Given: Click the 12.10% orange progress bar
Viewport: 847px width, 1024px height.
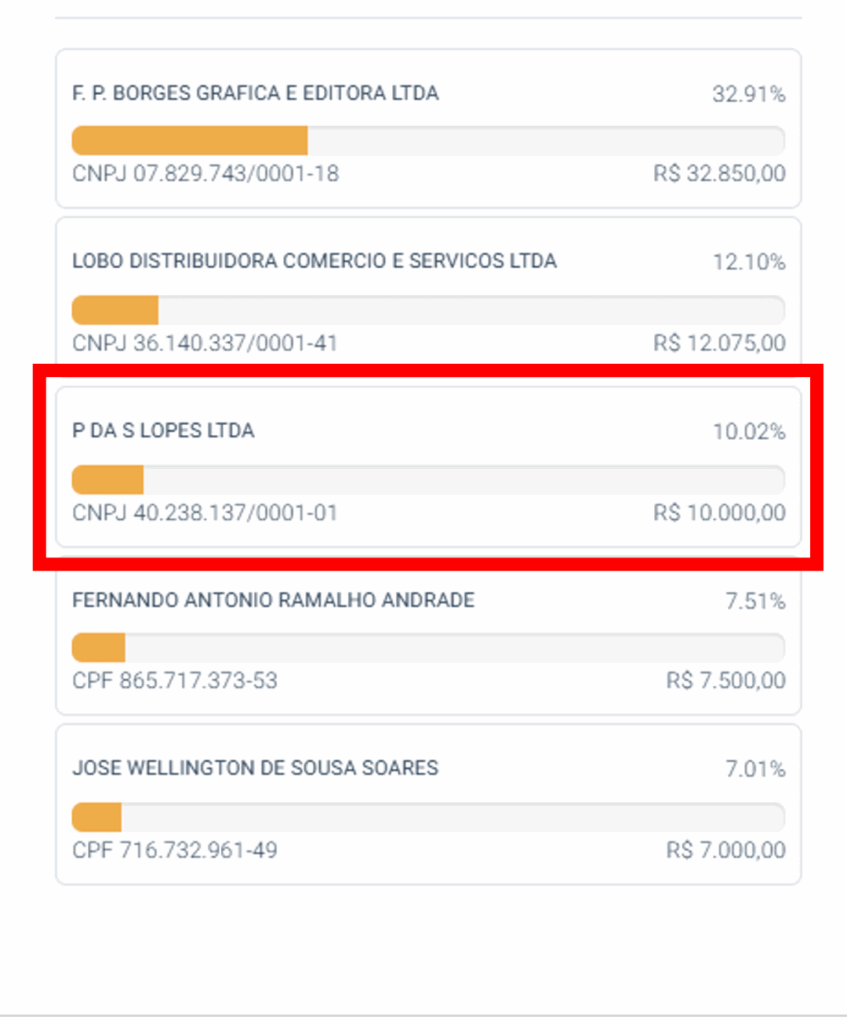Looking at the screenshot, I should tap(428, 310).
